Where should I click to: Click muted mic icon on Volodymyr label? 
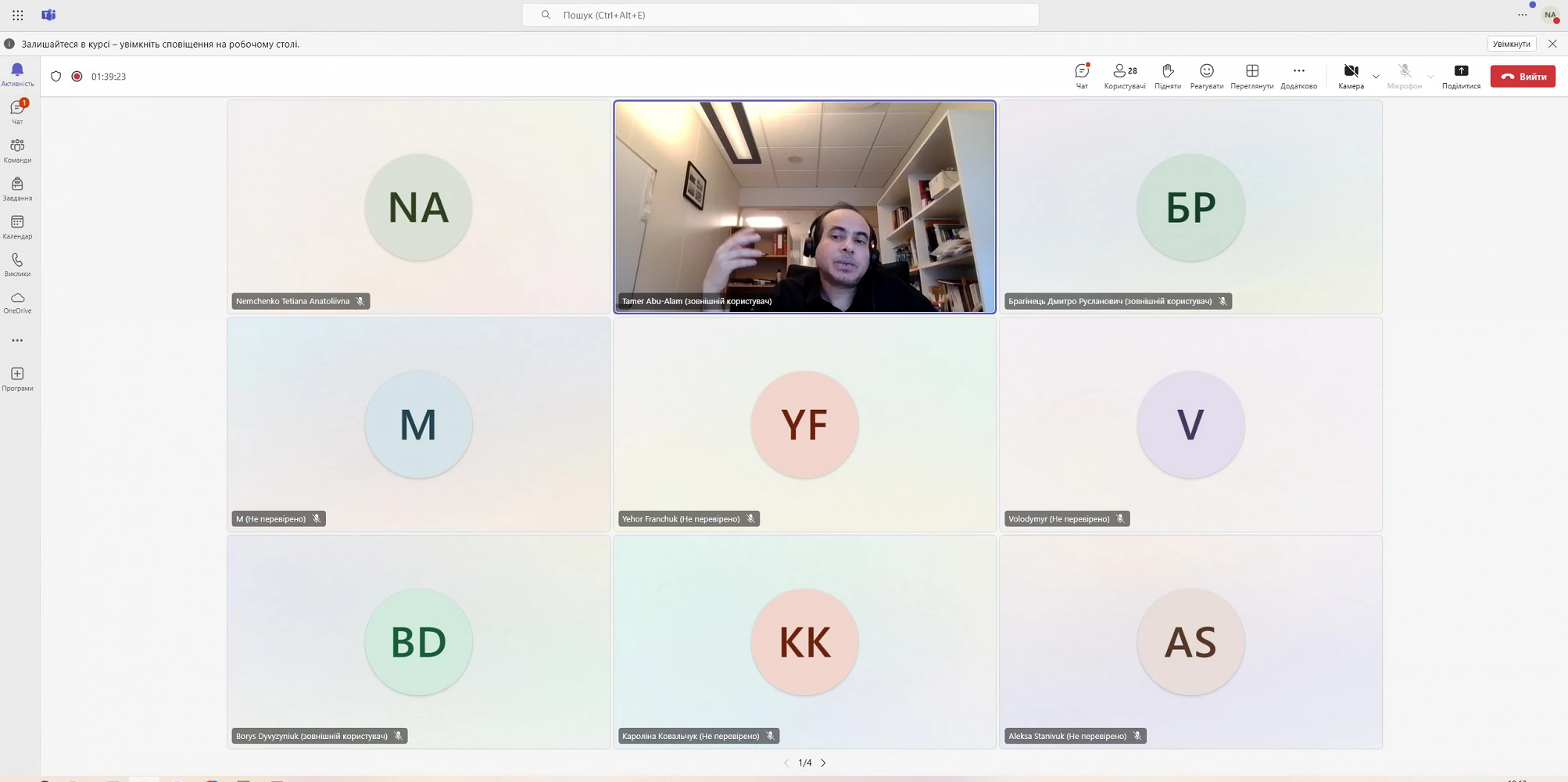(x=1120, y=518)
